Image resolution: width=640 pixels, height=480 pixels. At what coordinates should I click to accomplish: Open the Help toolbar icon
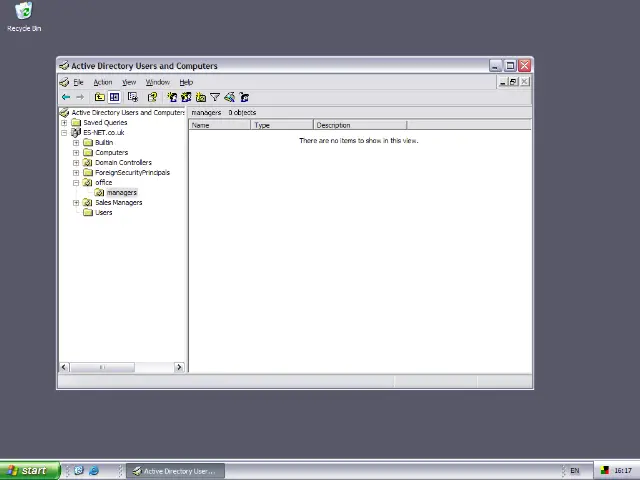pyautogui.click(x=152, y=97)
